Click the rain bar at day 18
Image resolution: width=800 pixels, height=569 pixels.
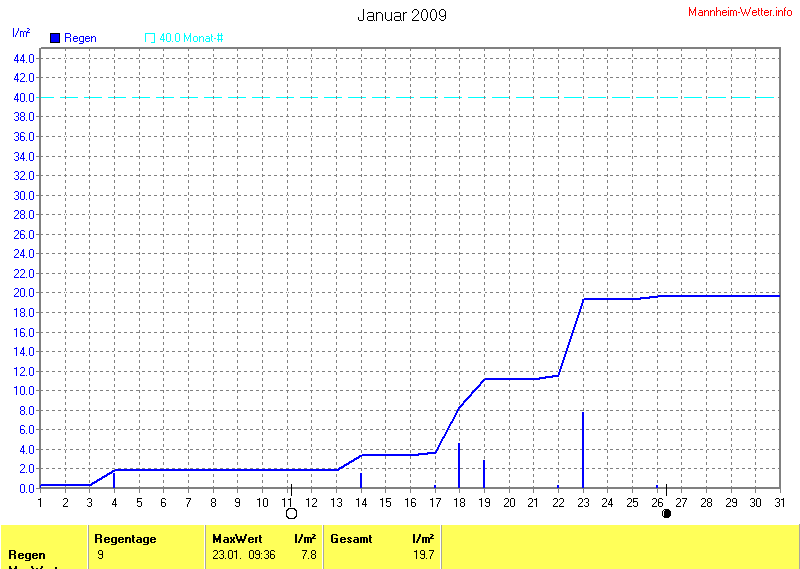coord(459,466)
